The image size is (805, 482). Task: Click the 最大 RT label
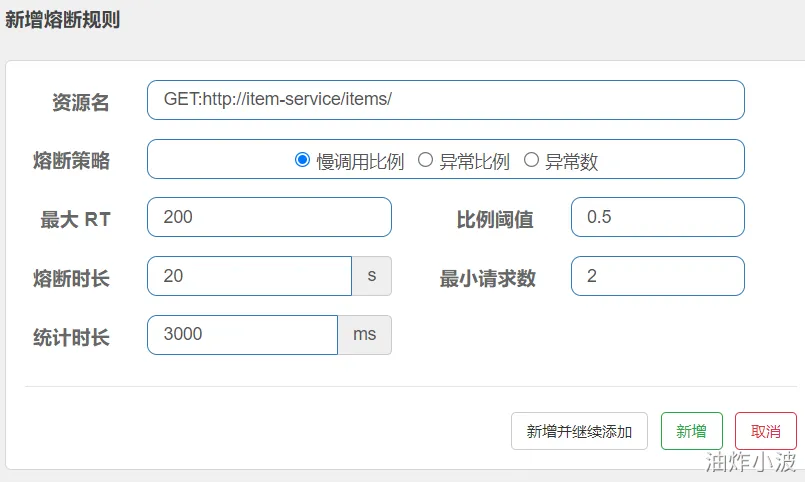coord(75,219)
